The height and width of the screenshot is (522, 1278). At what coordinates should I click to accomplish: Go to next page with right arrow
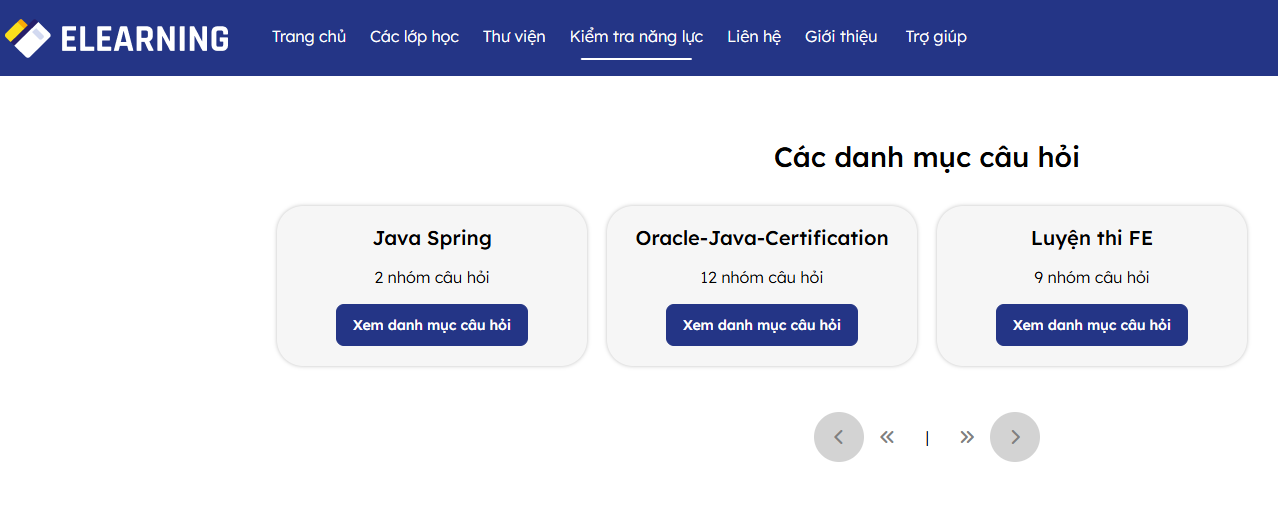coord(1015,437)
